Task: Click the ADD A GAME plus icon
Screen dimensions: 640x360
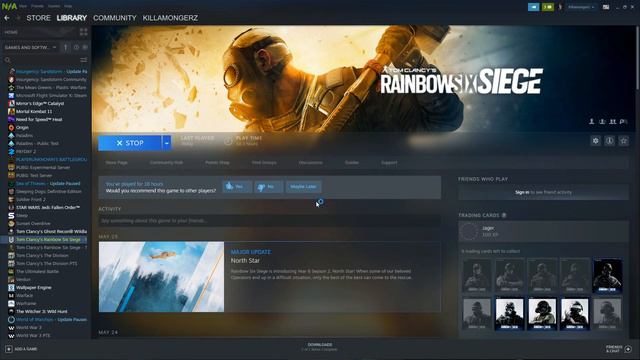Action: click(9, 349)
